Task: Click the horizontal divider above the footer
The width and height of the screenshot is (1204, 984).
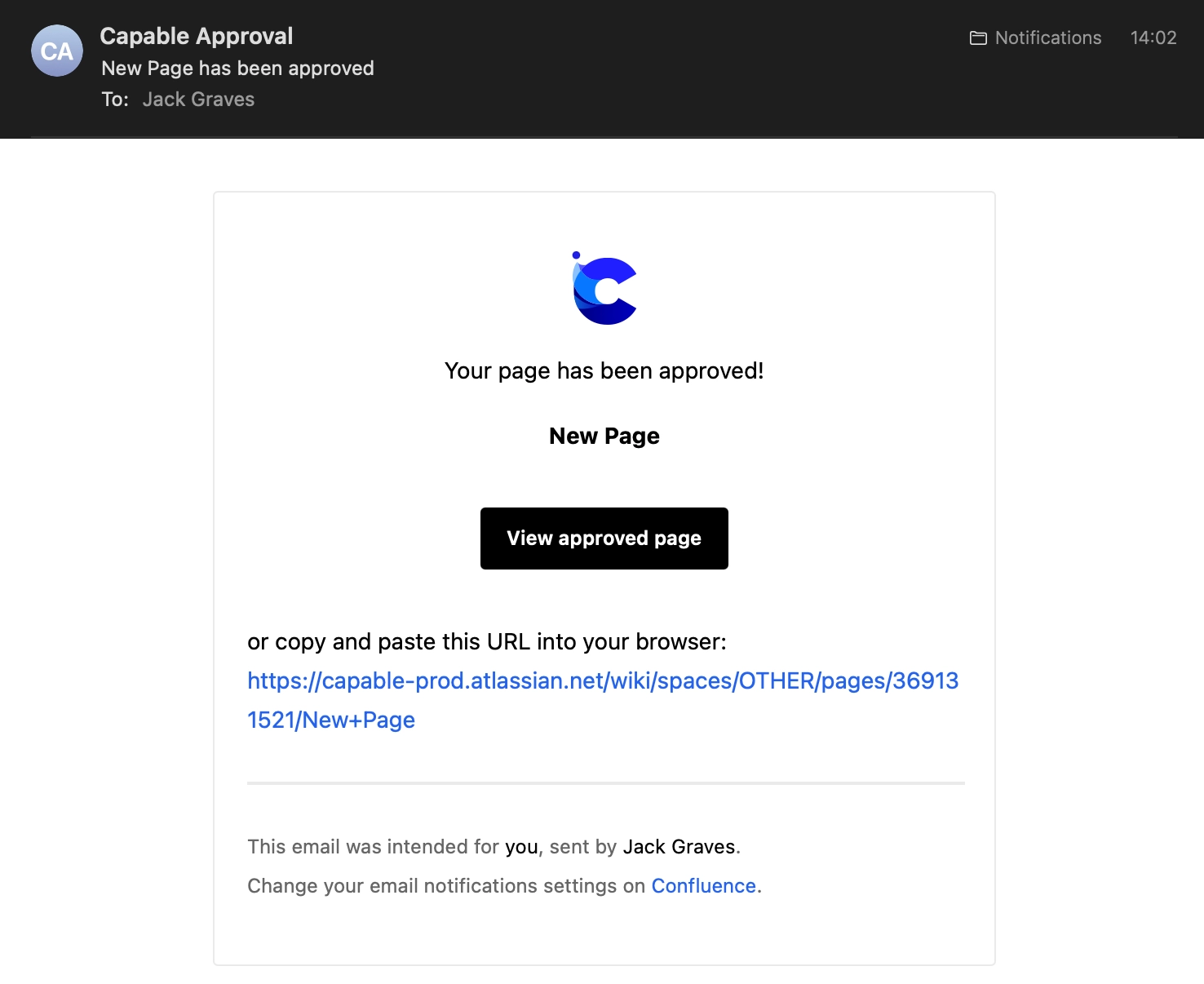Action: (605, 783)
